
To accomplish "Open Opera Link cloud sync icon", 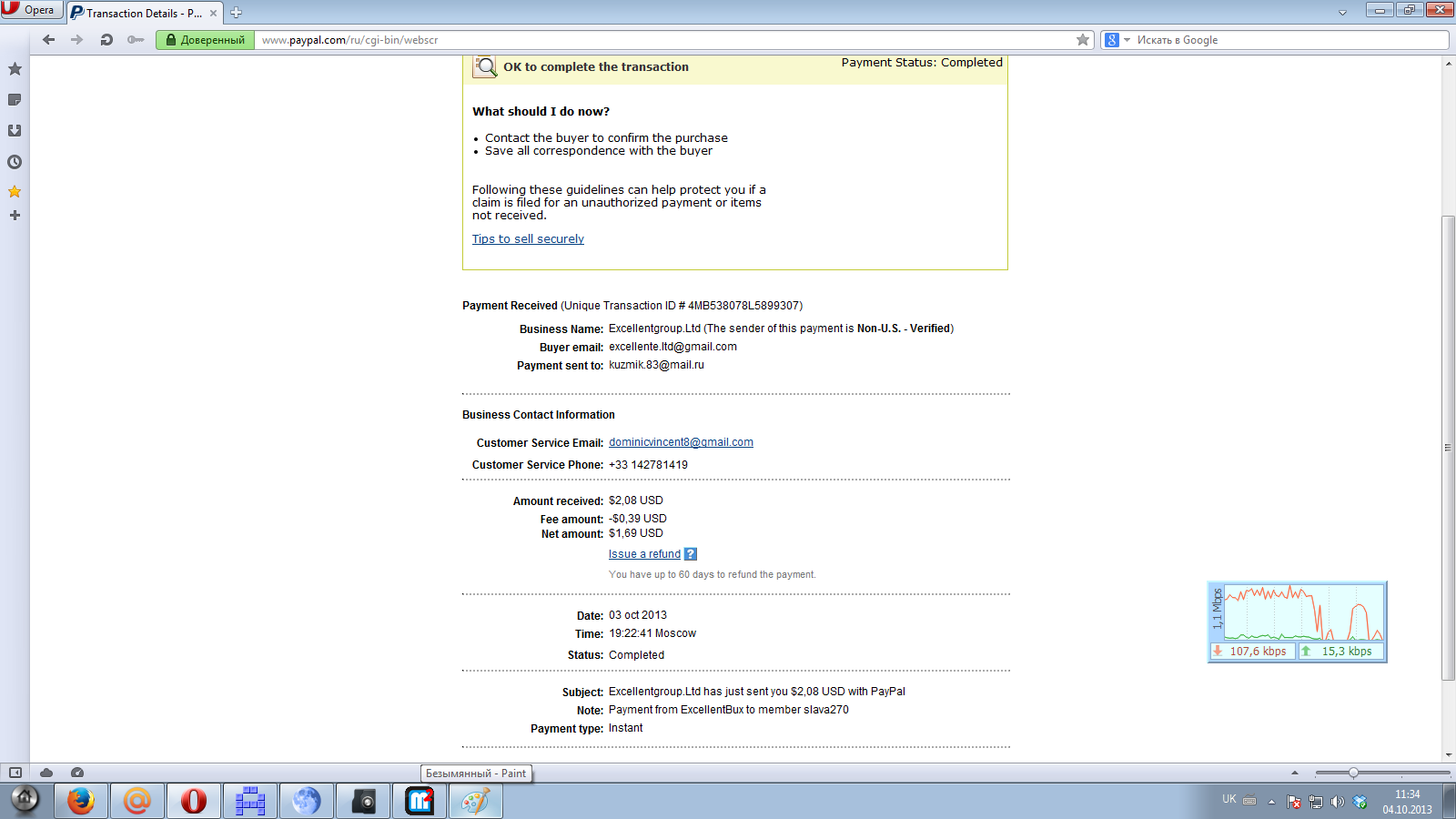I will pyautogui.click(x=46, y=773).
